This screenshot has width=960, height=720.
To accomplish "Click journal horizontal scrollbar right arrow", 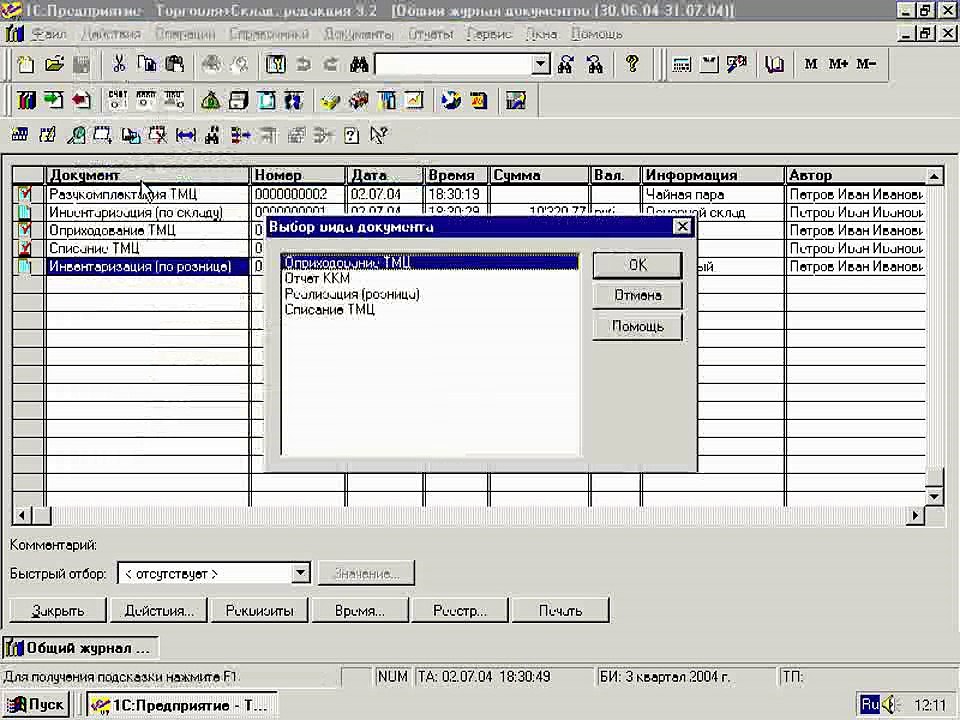I will point(915,516).
